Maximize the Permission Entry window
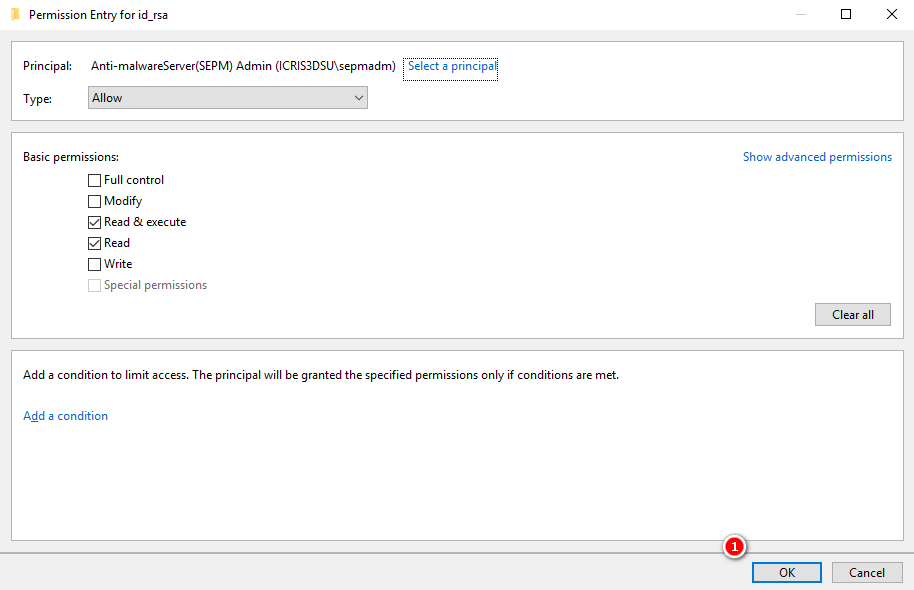914x590 pixels. point(846,15)
